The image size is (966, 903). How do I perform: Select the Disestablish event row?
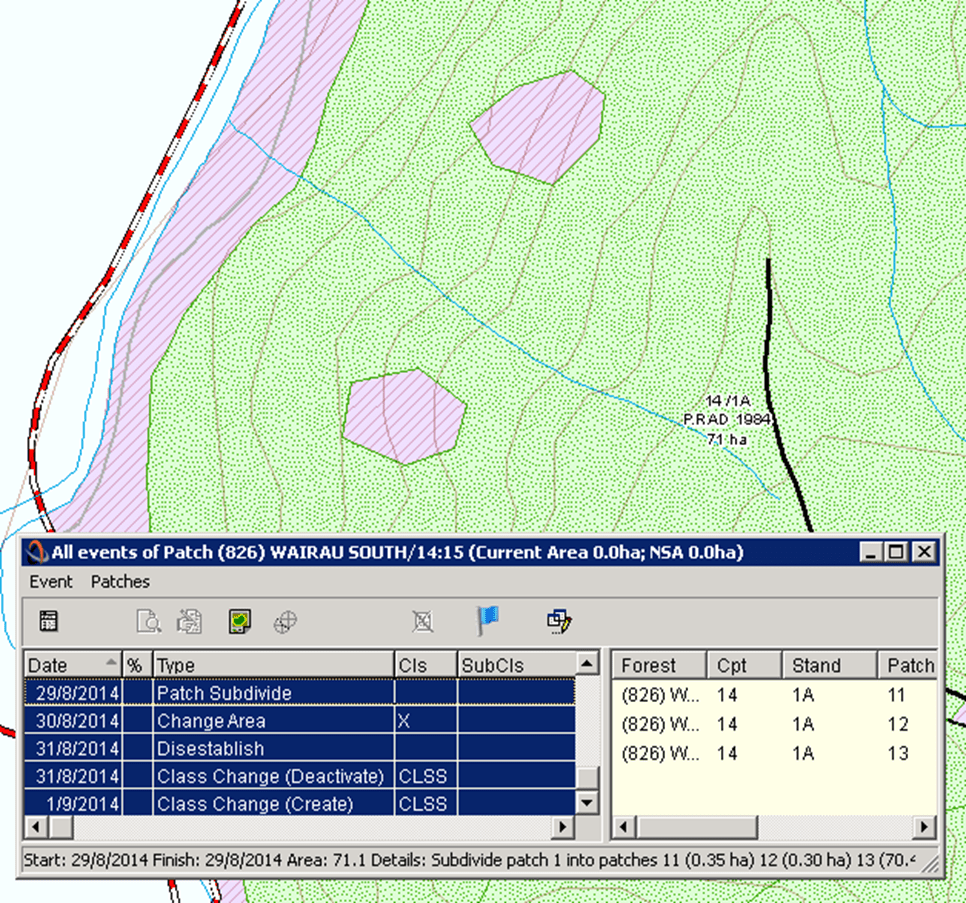click(x=299, y=748)
